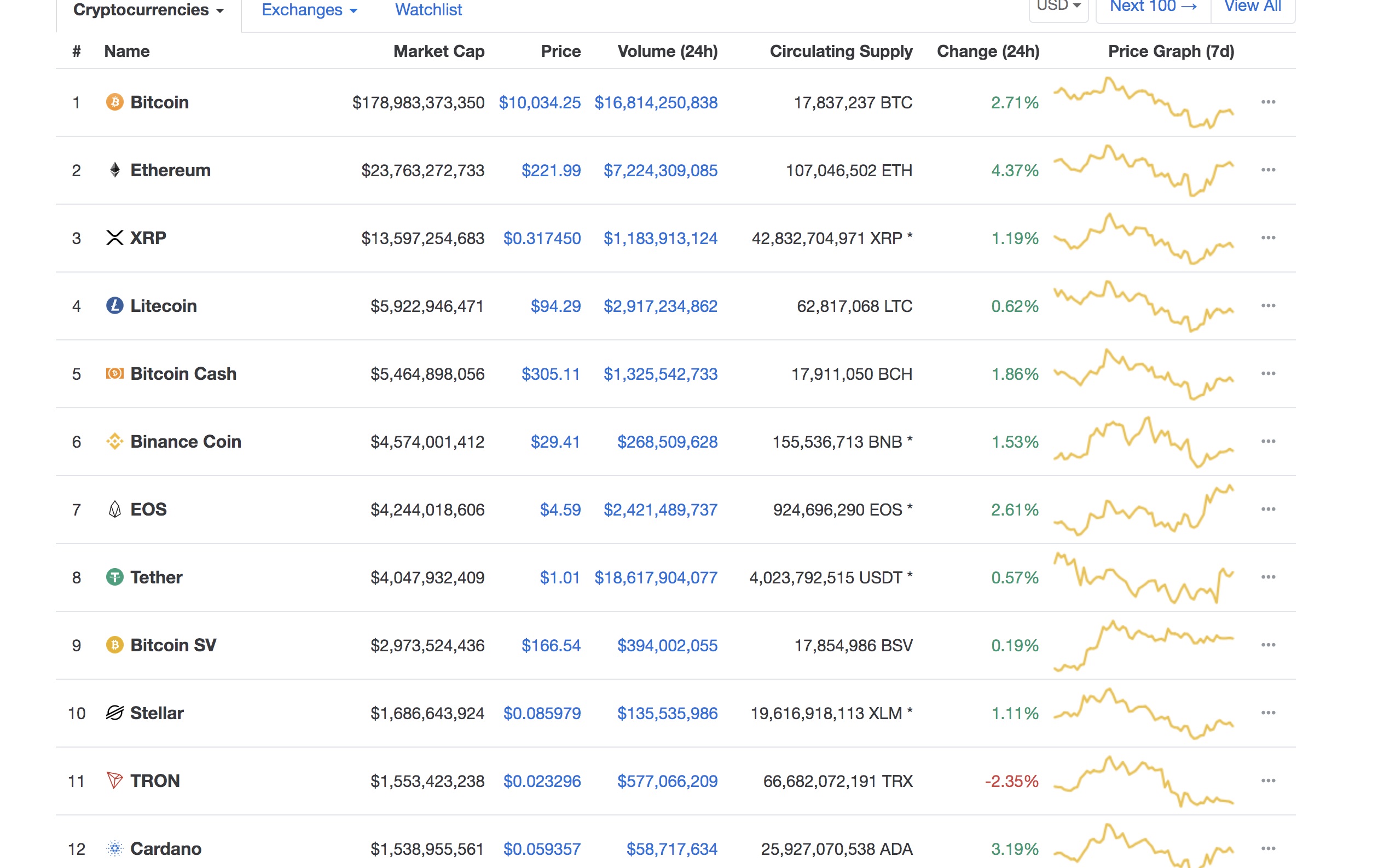Expand the Cryptocurrencies dropdown tab

click(149, 10)
